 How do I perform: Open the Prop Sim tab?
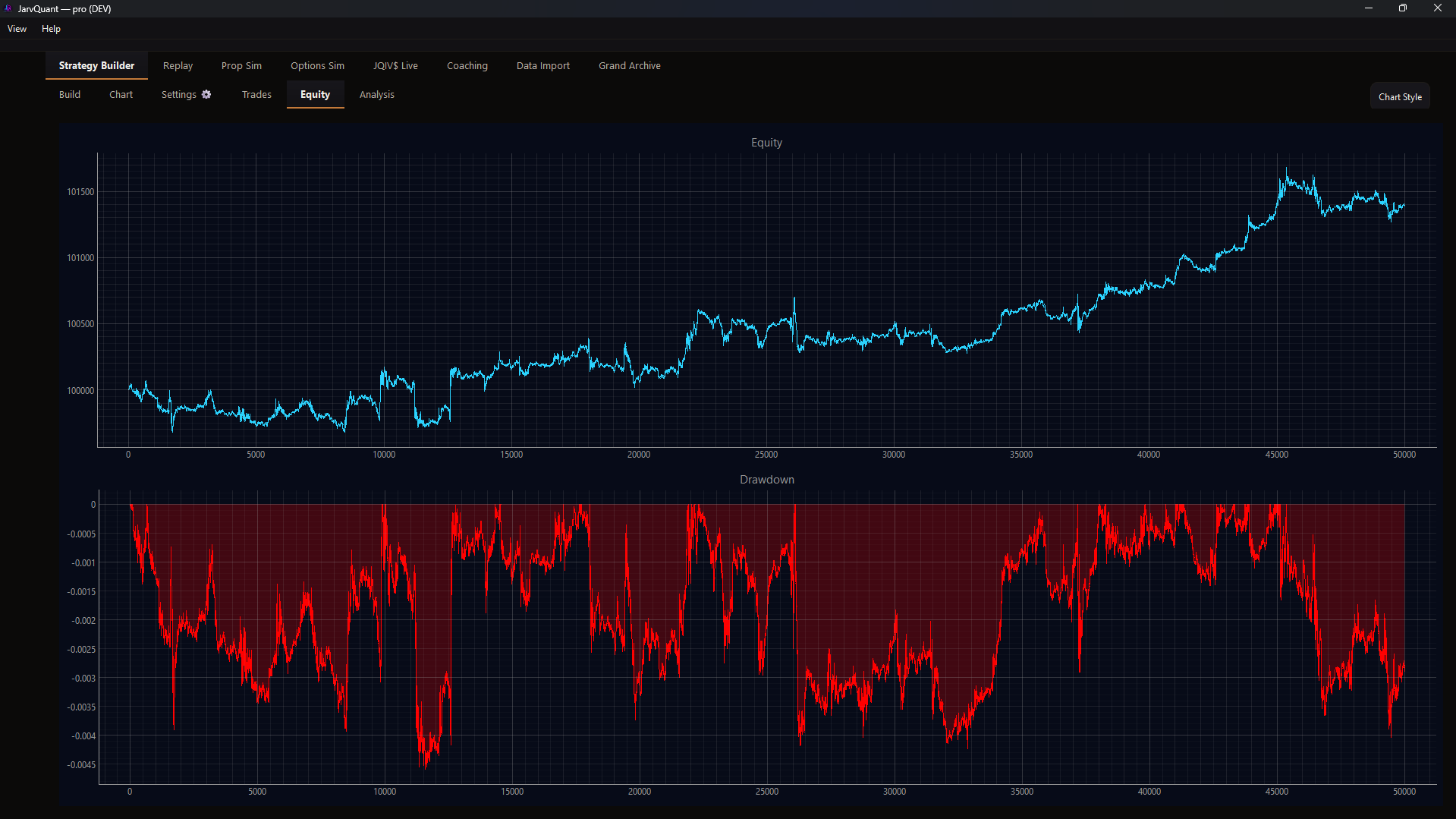pos(241,65)
